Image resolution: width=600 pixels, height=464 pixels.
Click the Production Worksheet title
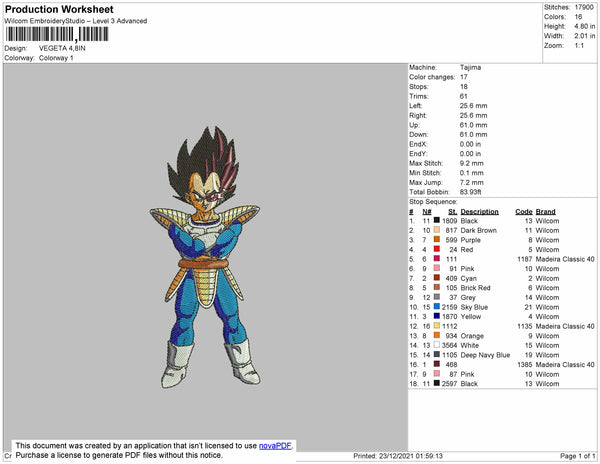tap(59, 10)
